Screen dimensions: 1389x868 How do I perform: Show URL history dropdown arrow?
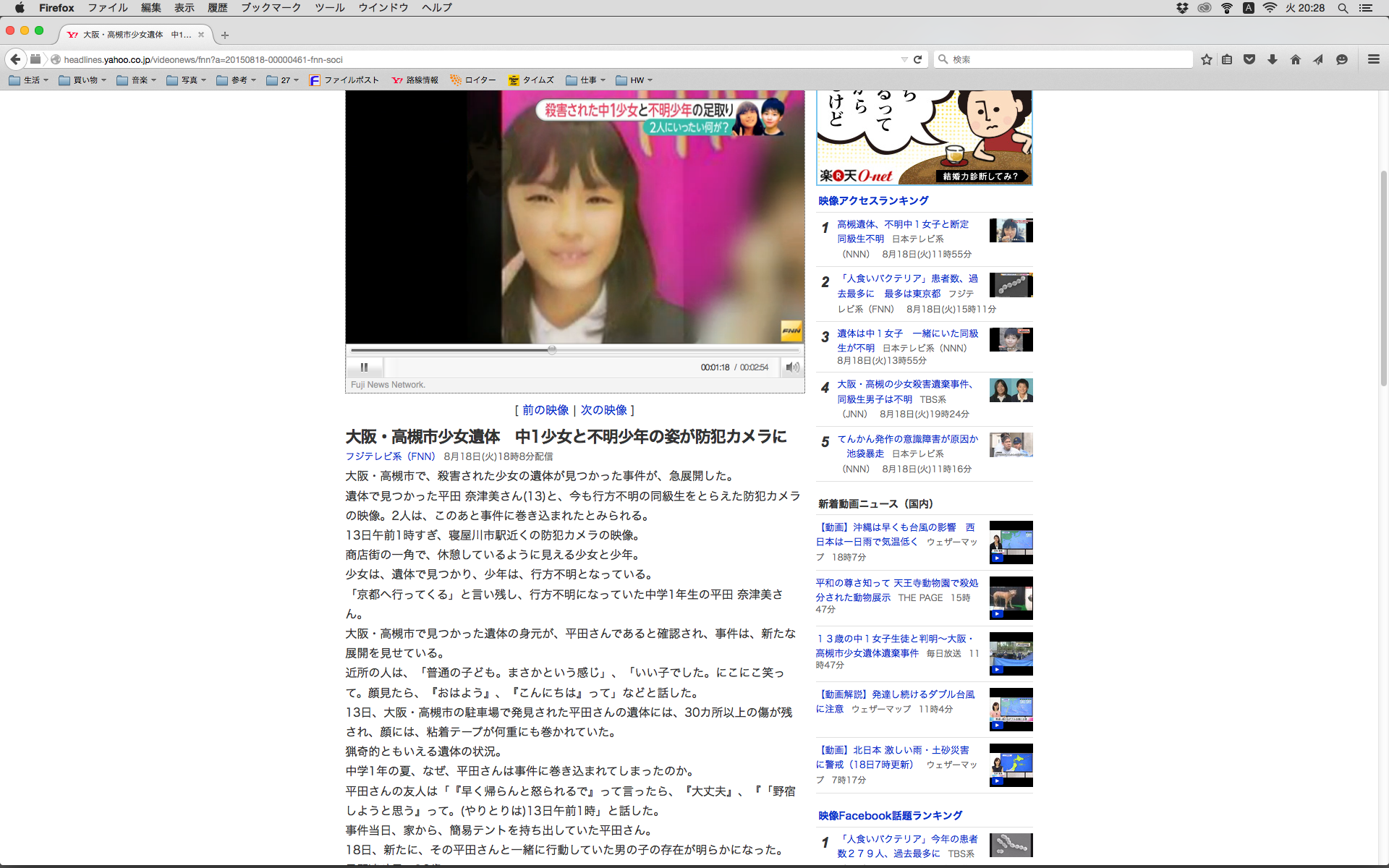coord(904,59)
